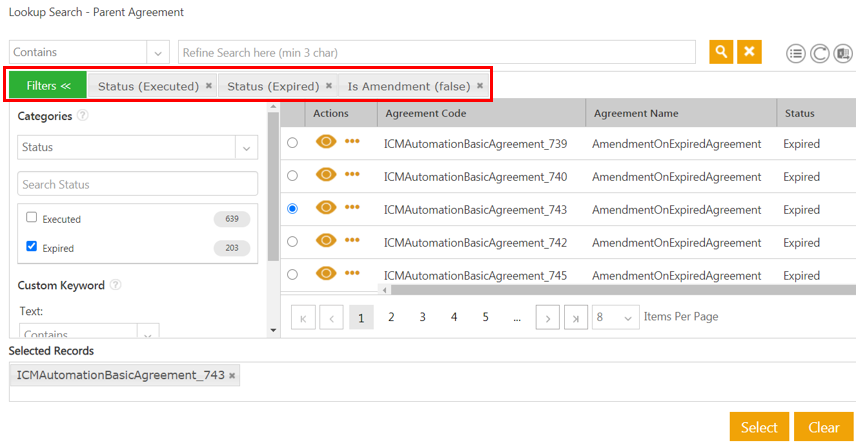
Task: Open more actions for ICMAutomationBasicAgreement_742
Action: click(x=352, y=241)
